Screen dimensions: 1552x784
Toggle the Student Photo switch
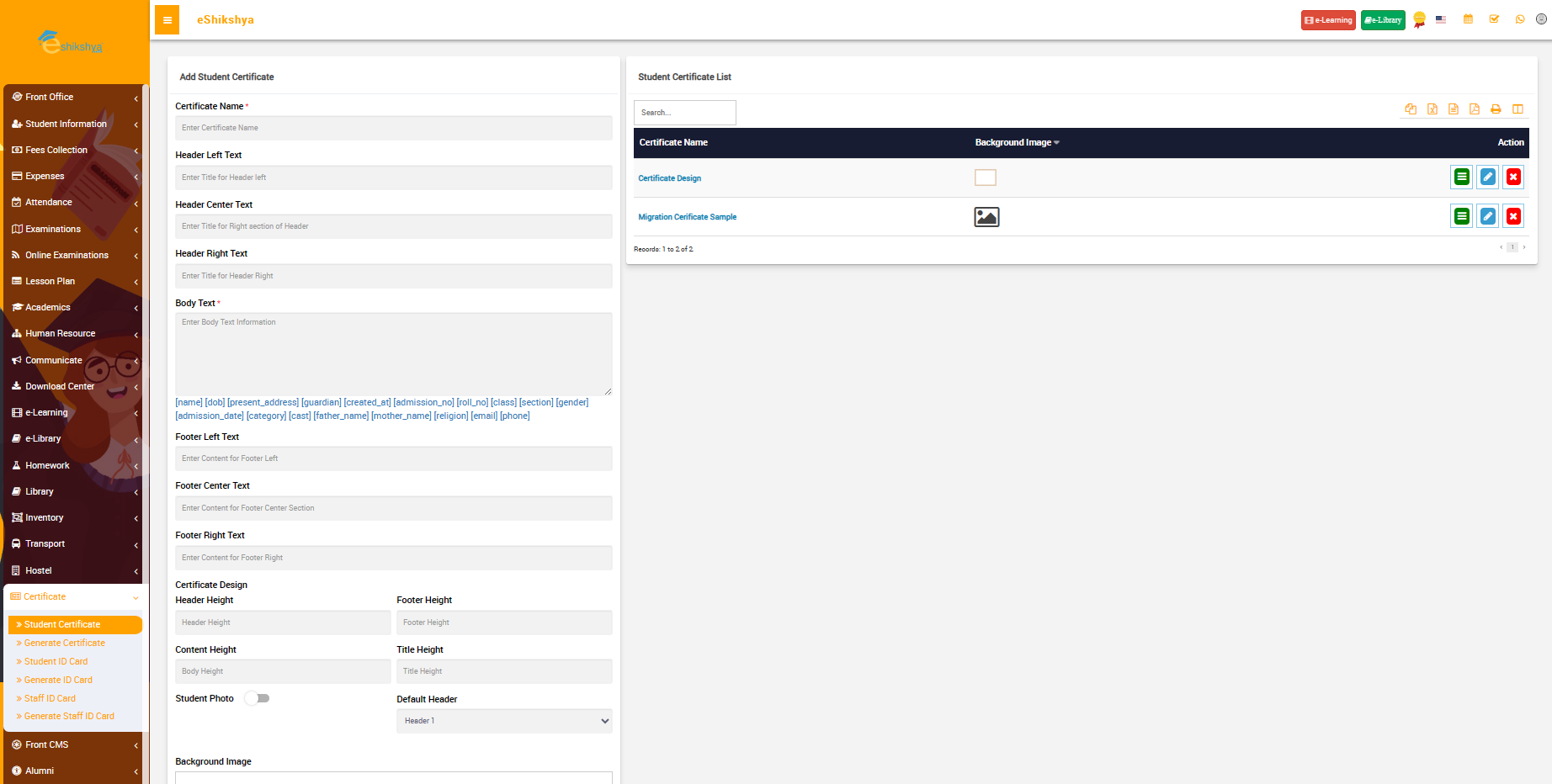[x=258, y=698]
